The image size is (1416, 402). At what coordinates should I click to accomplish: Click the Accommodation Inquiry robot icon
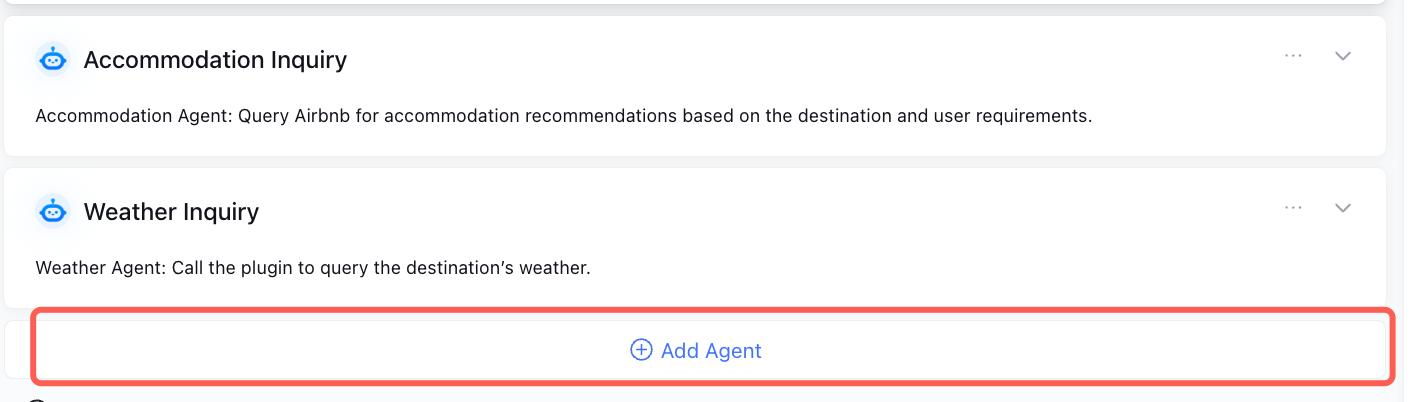[53, 60]
